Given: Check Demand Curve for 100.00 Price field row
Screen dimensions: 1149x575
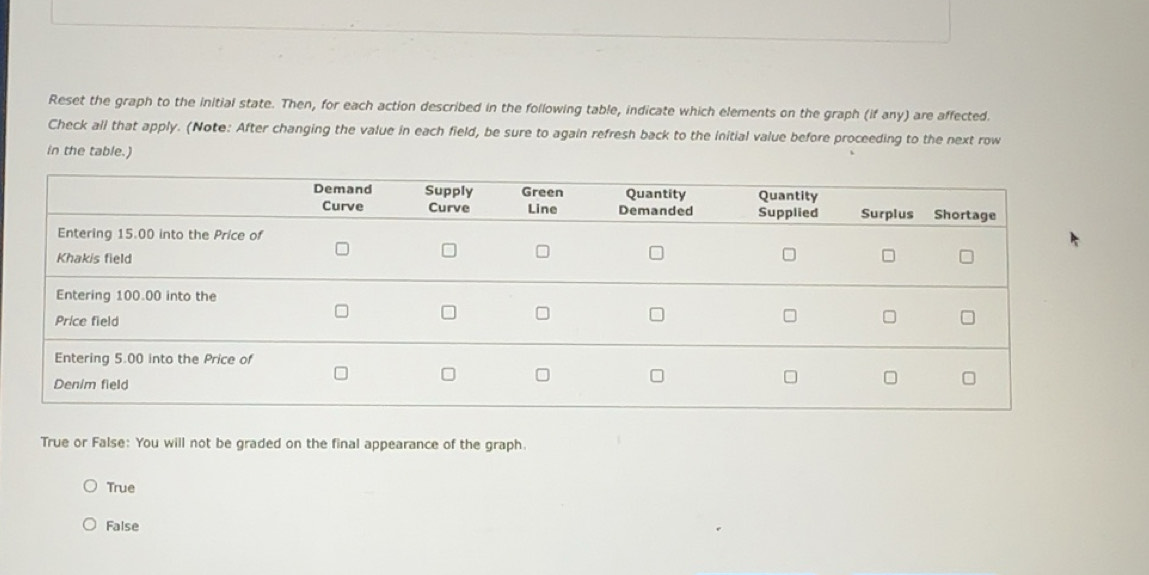Looking at the screenshot, I should click(341, 311).
